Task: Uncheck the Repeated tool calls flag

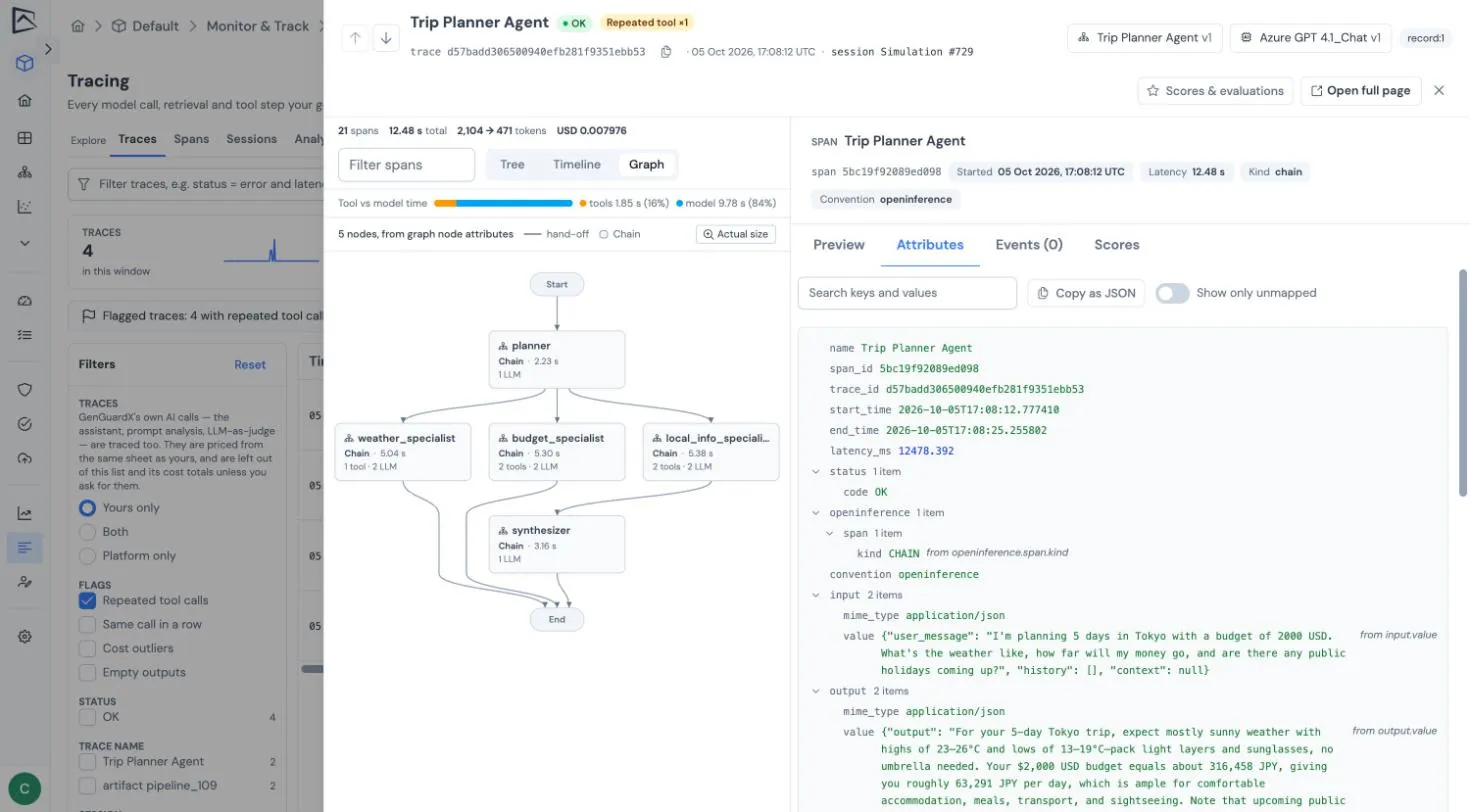Action: (87, 600)
